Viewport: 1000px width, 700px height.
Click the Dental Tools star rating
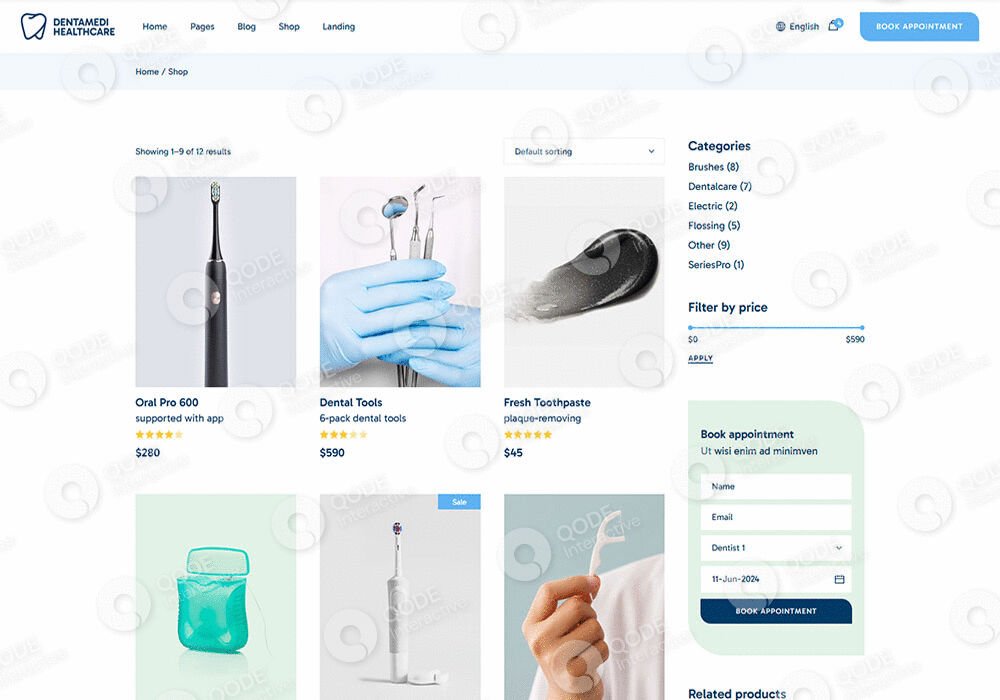point(343,435)
